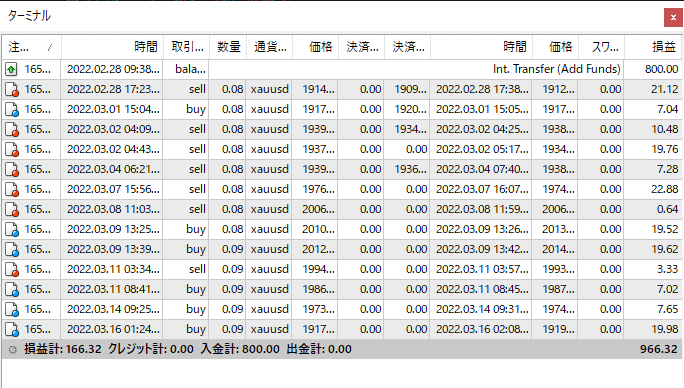Click the sell order icon dated 2022.03.02 04:09
This screenshot has height=388, width=684.
[x=12, y=129]
